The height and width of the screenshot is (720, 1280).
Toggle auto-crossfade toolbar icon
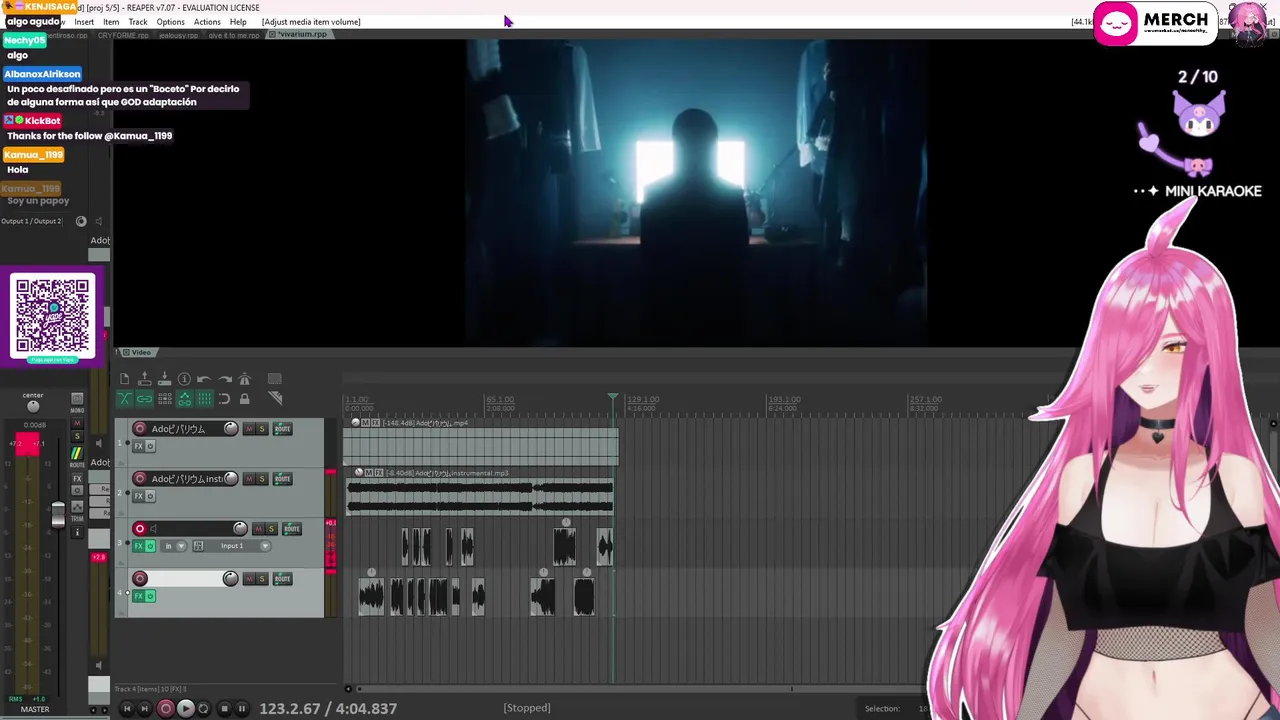(124, 399)
